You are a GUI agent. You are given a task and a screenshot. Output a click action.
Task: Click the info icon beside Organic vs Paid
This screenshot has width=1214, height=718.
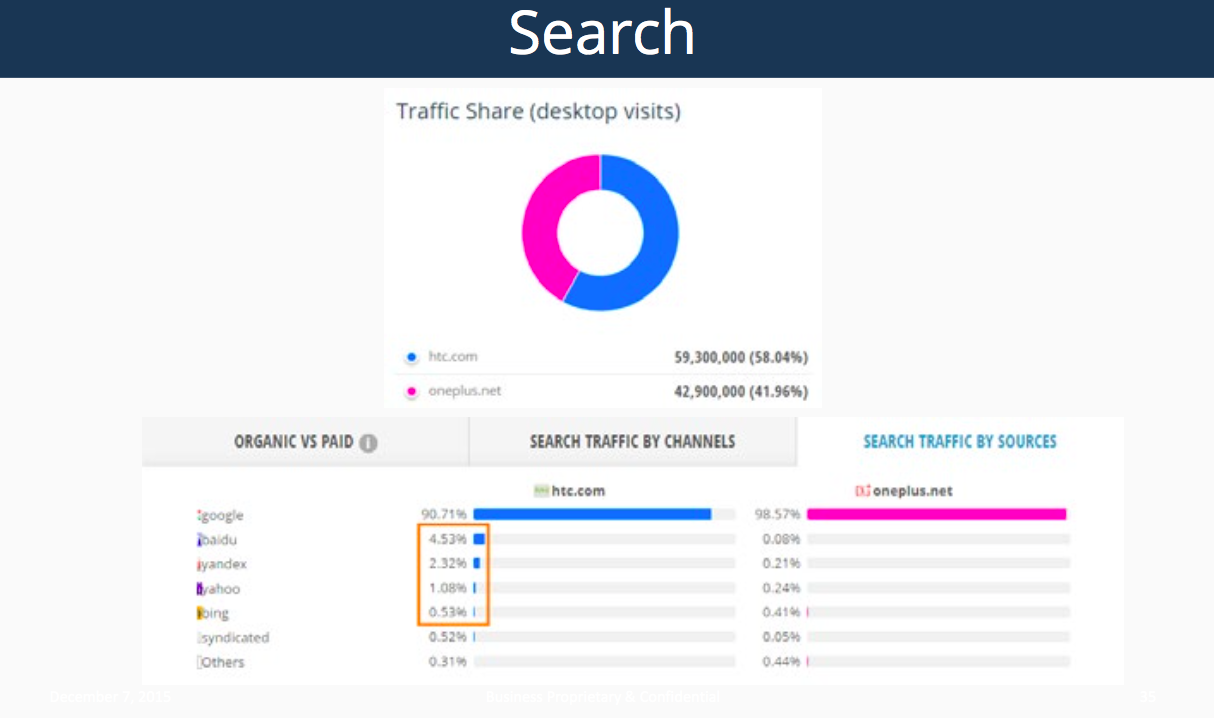pyautogui.click(x=368, y=443)
